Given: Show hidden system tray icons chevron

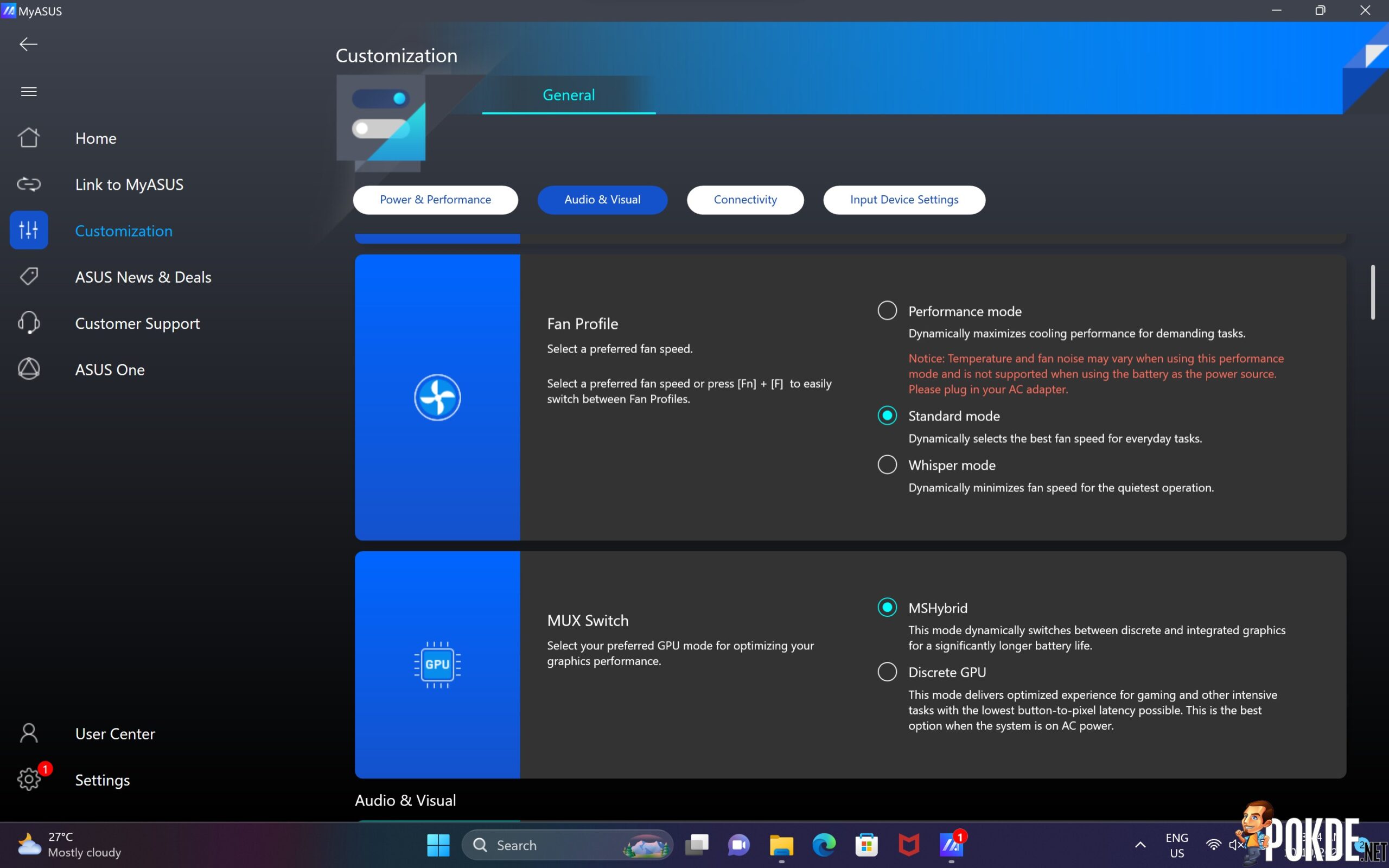Looking at the screenshot, I should pos(1140,845).
